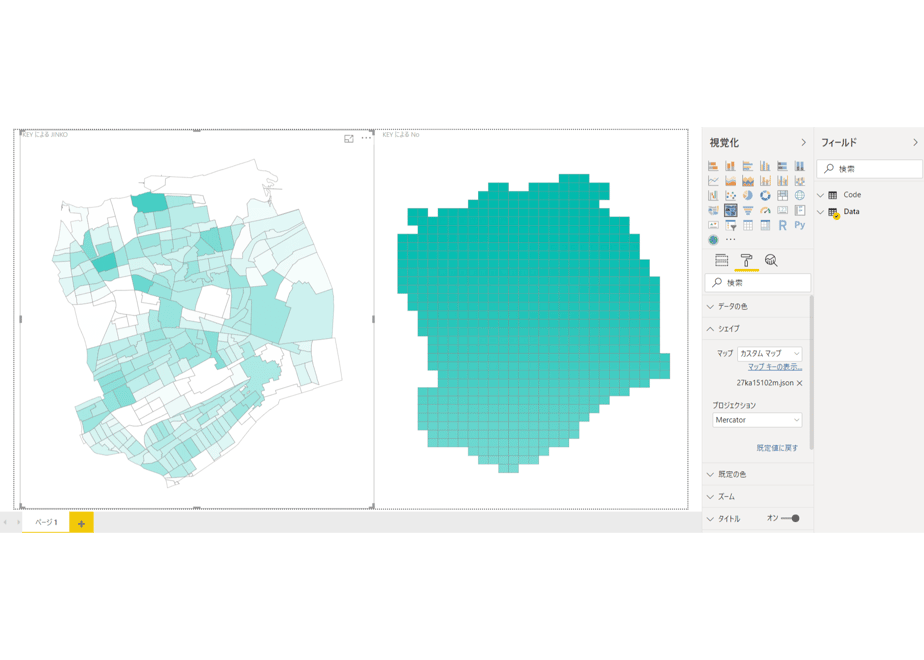The image size is (924, 660).
Task: Click the format pane search box
Action: 758,283
